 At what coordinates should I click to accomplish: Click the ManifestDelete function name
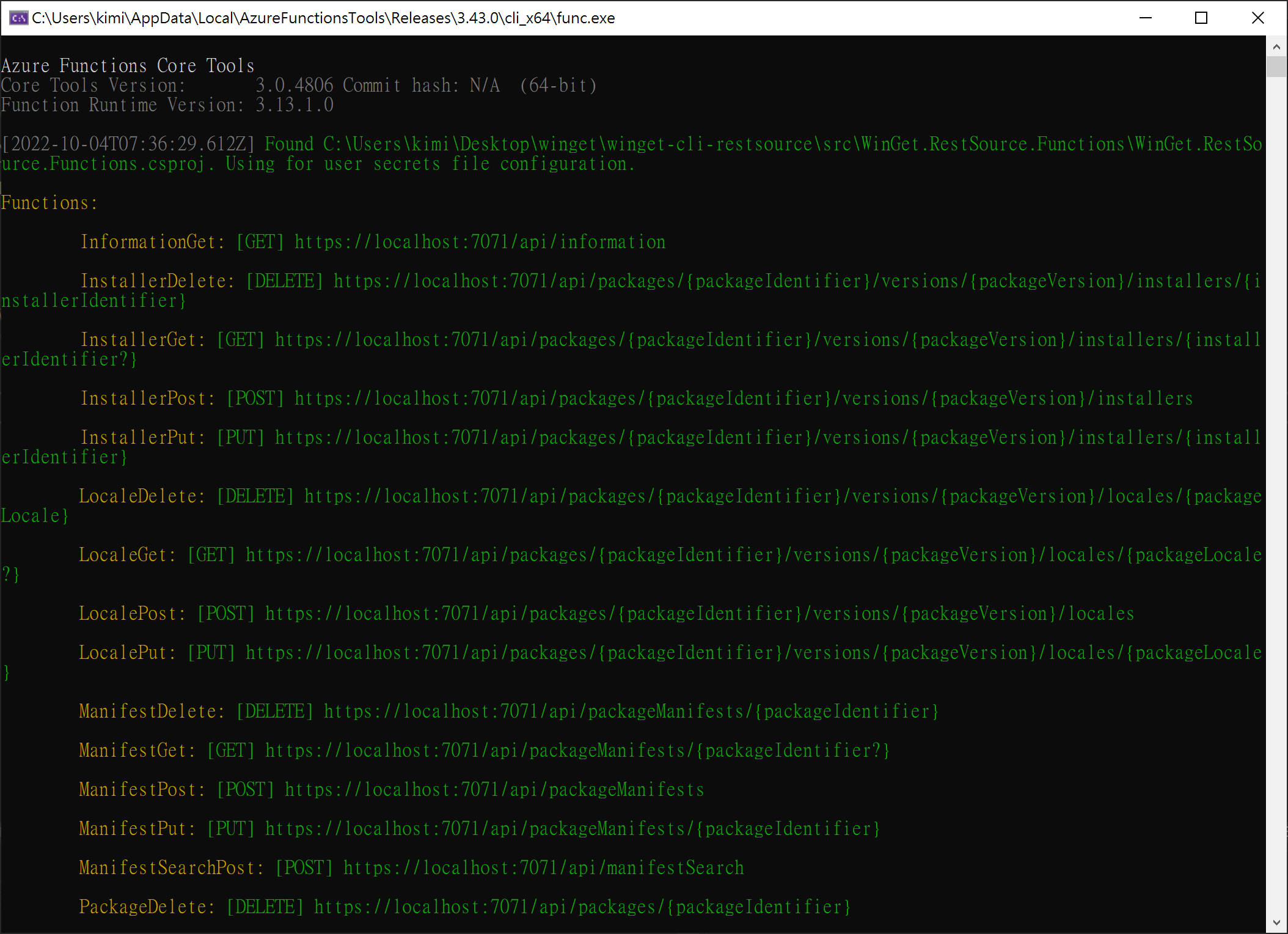pos(152,712)
